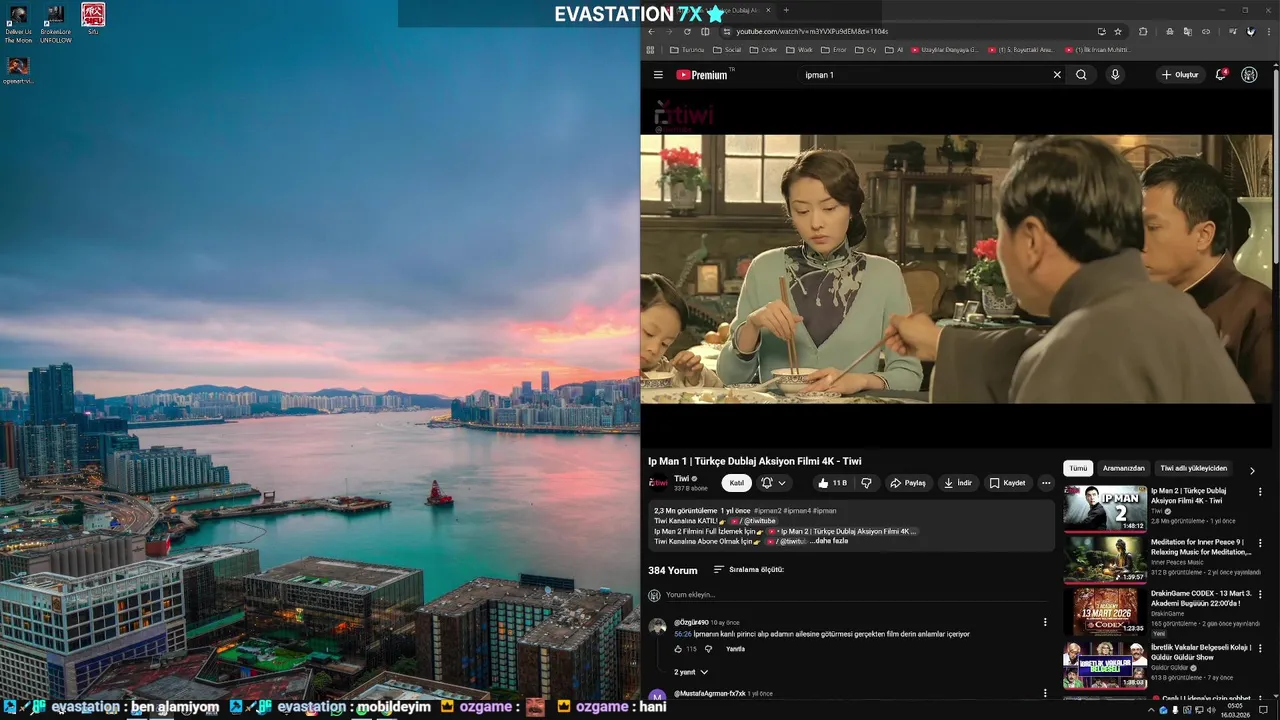Click the Oluştur create button
Viewport: 1280px width, 720px height.
(x=1180, y=75)
